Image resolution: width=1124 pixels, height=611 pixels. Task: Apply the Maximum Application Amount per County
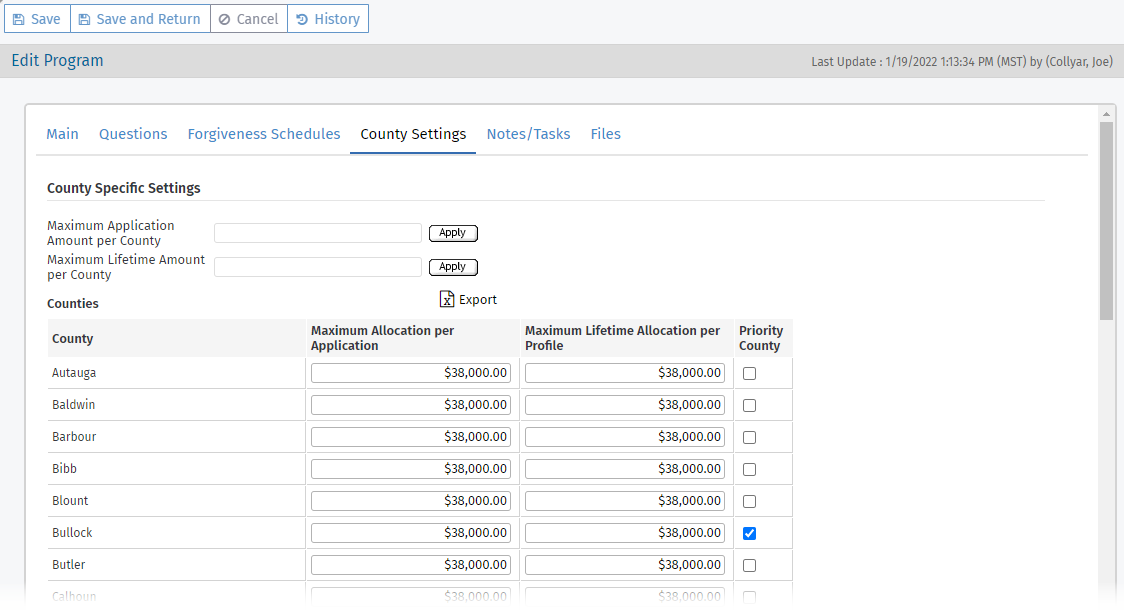(x=453, y=233)
